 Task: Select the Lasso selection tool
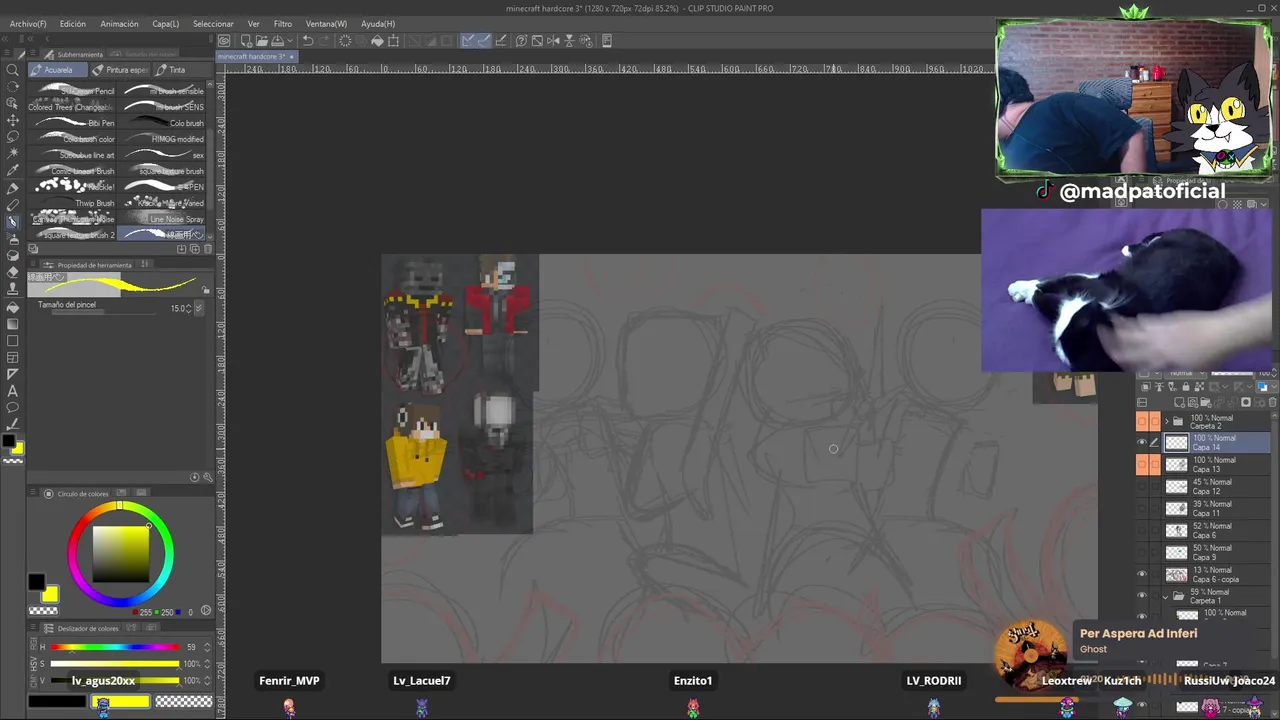point(13,137)
